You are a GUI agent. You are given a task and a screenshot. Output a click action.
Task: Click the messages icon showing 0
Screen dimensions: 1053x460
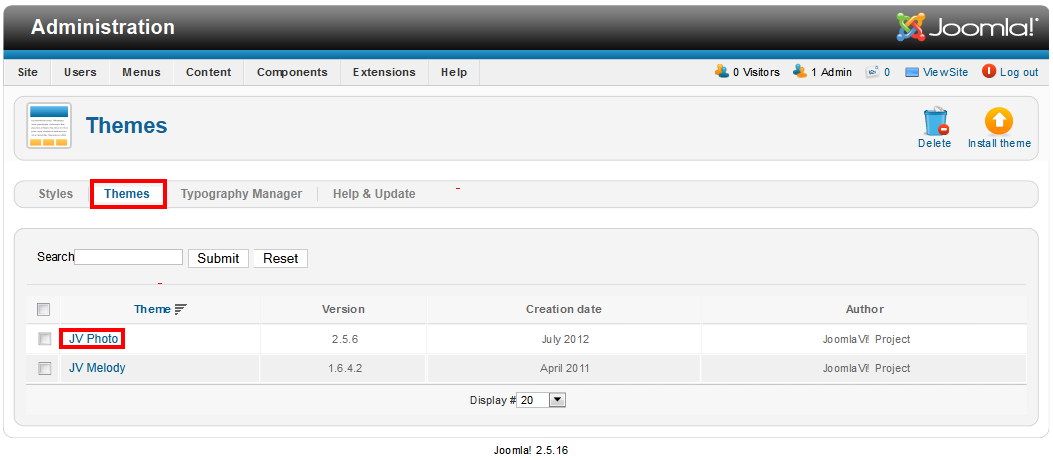872,72
